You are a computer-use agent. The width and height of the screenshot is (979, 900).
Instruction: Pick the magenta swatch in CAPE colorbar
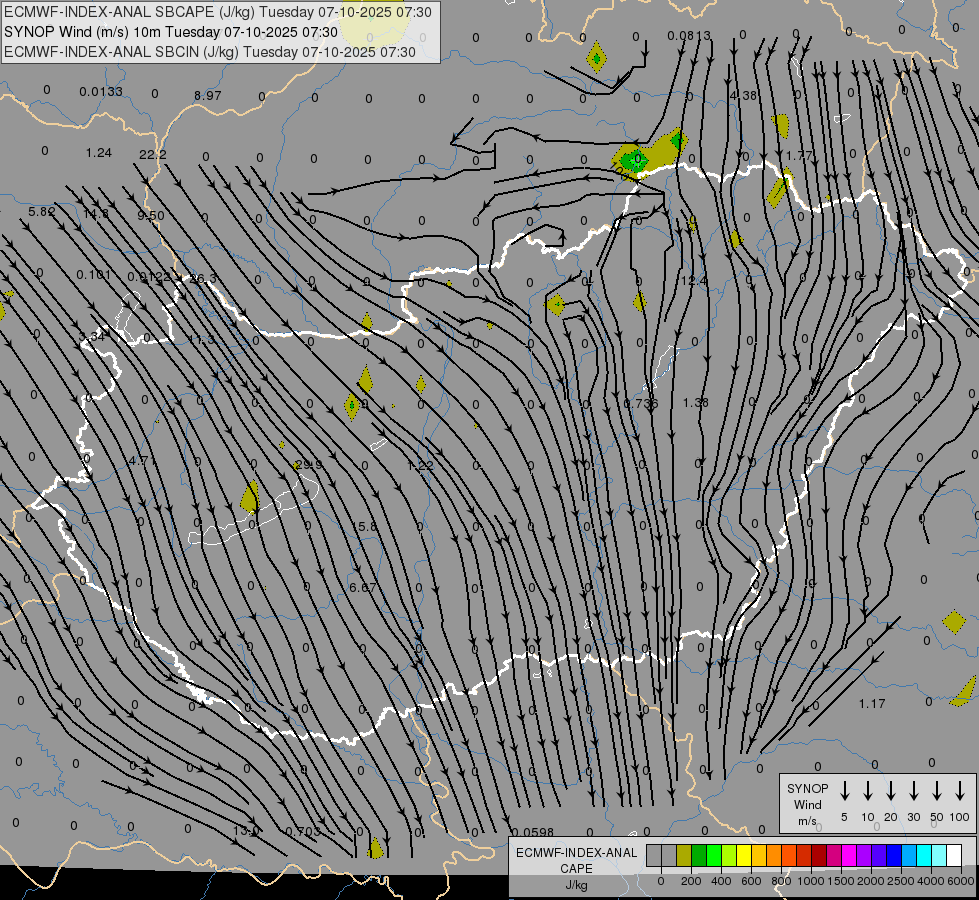849,855
